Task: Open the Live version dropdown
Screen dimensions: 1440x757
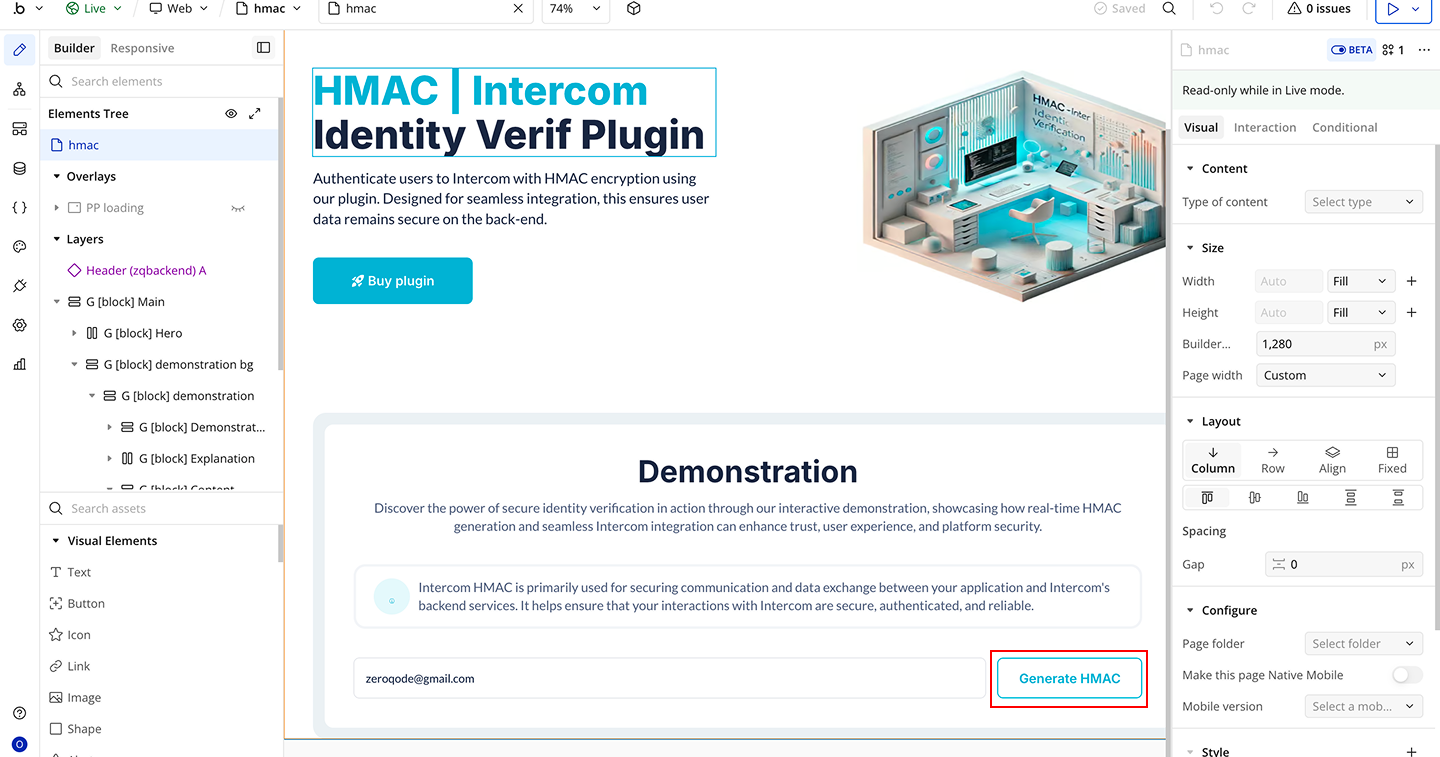Action: pos(93,9)
